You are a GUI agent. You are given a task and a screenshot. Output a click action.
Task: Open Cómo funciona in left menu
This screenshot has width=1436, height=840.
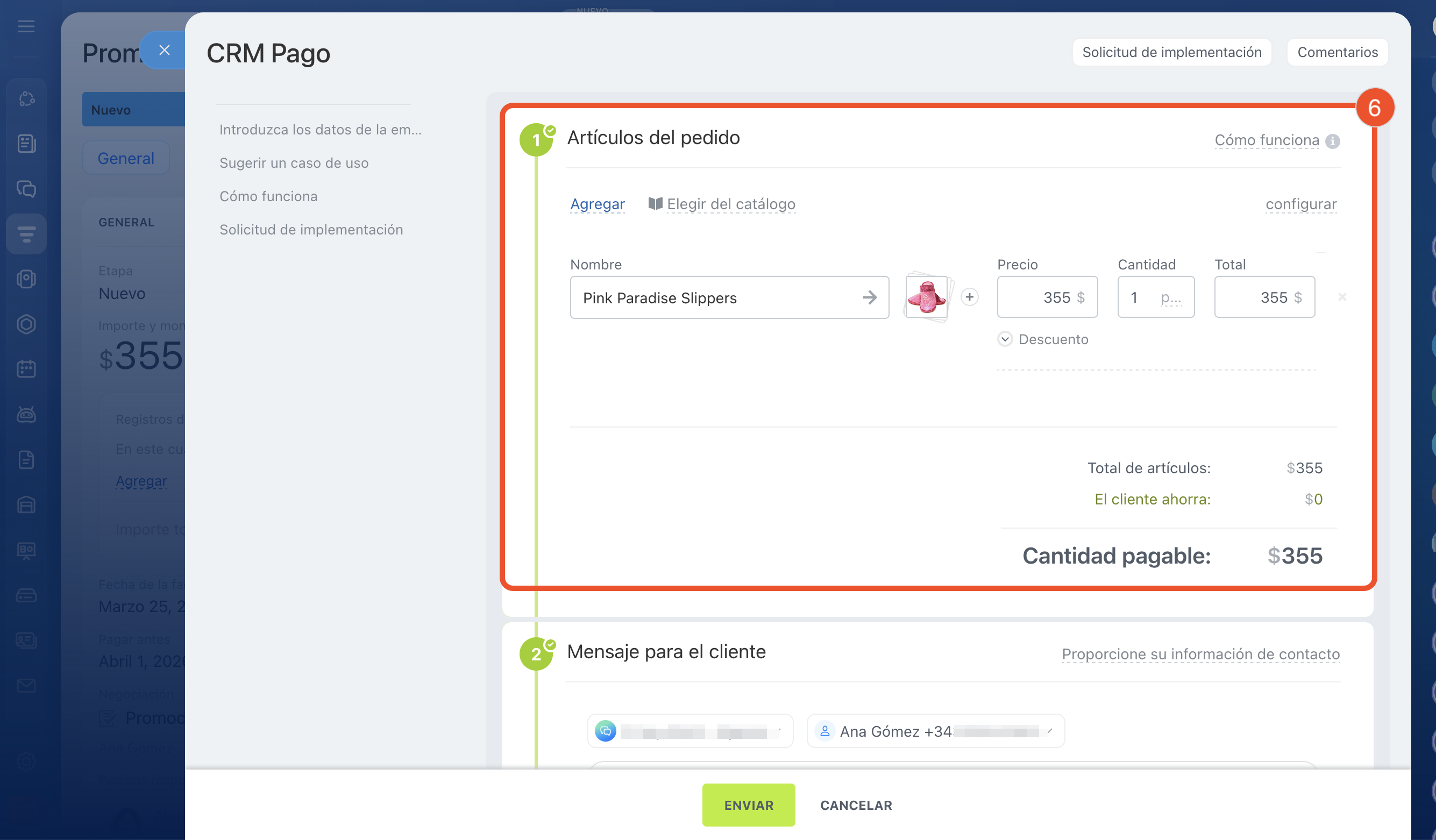(x=268, y=197)
